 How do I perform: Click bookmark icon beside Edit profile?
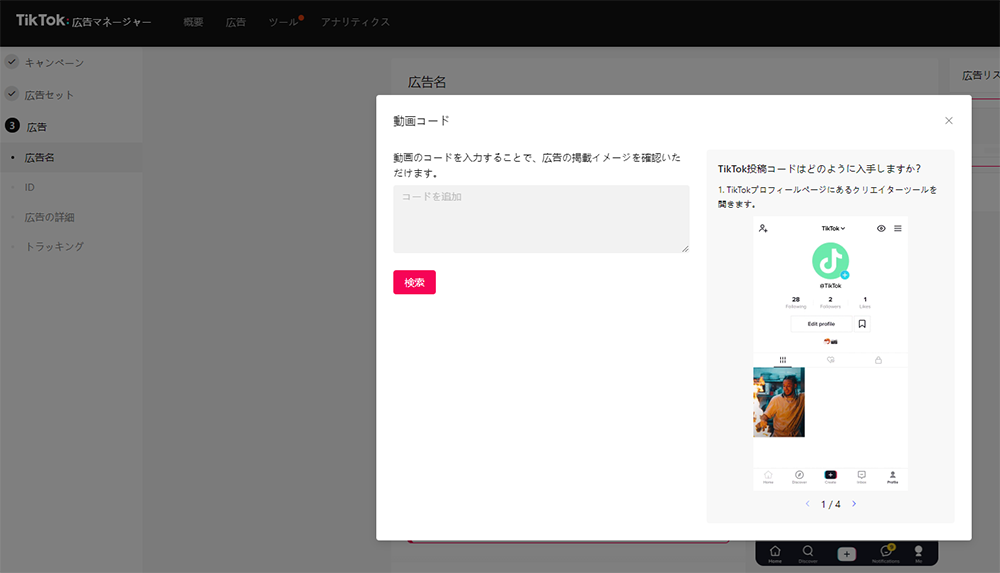coord(862,324)
